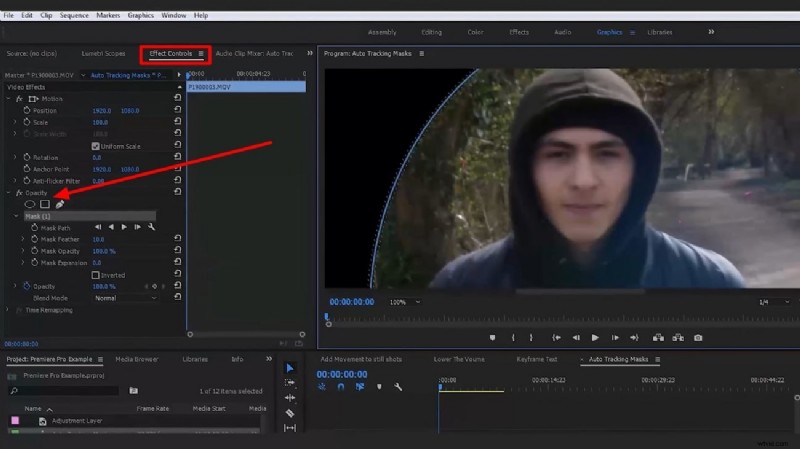
Task: Open the Program monitor 100% zoom dropdown
Action: pyautogui.click(x=405, y=302)
